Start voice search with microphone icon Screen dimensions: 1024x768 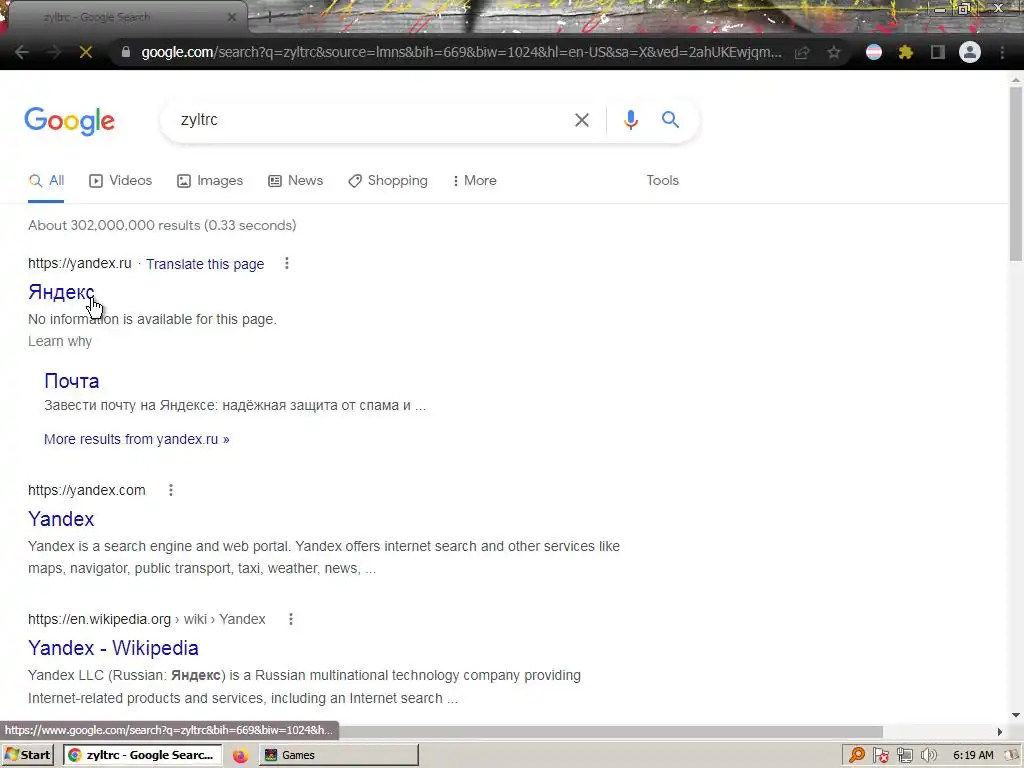[x=630, y=120]
